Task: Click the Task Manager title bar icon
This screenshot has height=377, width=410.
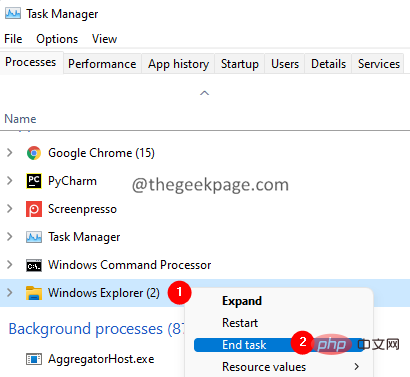Action: point(13,14)
